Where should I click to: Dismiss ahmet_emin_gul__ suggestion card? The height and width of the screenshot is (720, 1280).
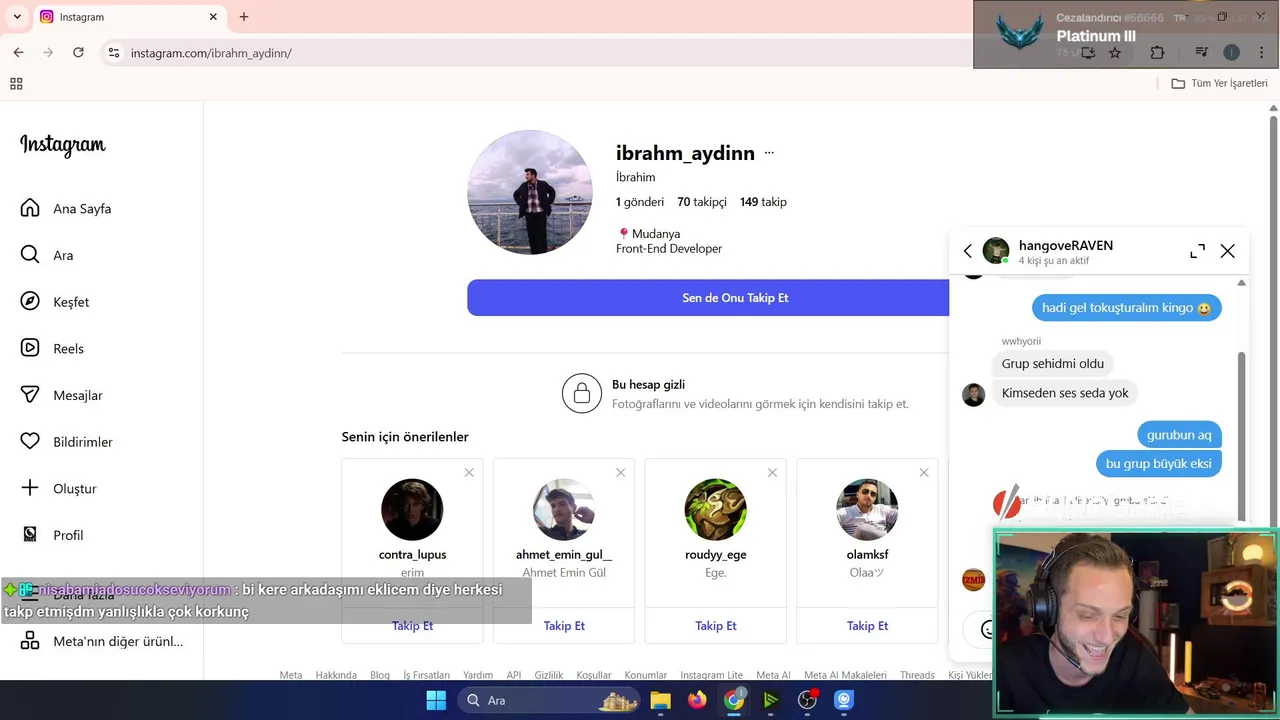coord(621,473)
